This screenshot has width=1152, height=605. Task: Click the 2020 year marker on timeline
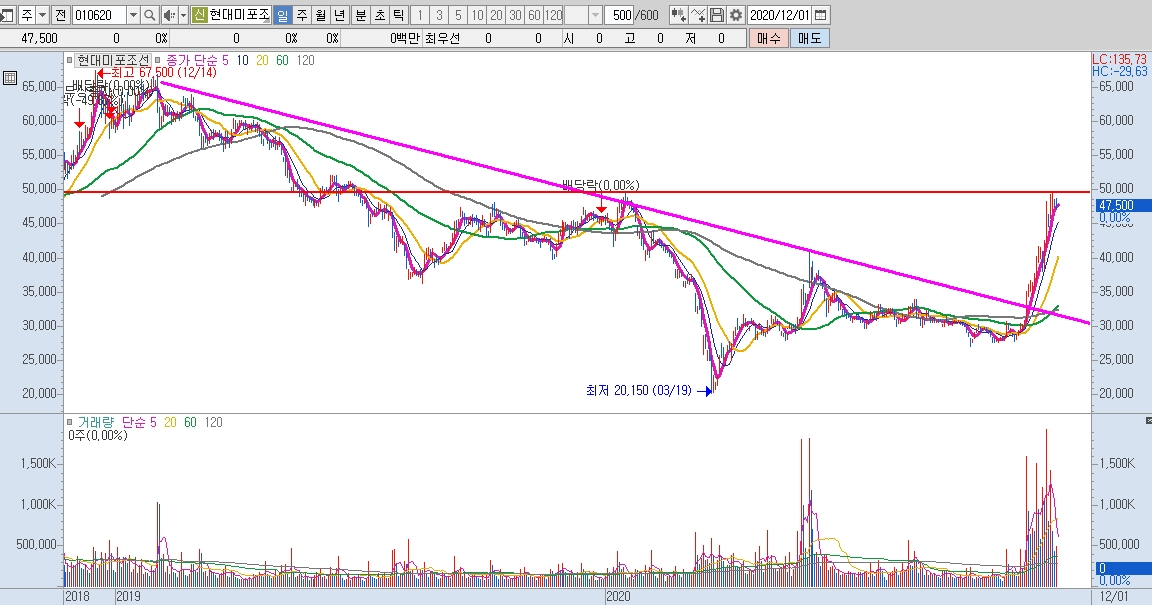coord(618,596)
